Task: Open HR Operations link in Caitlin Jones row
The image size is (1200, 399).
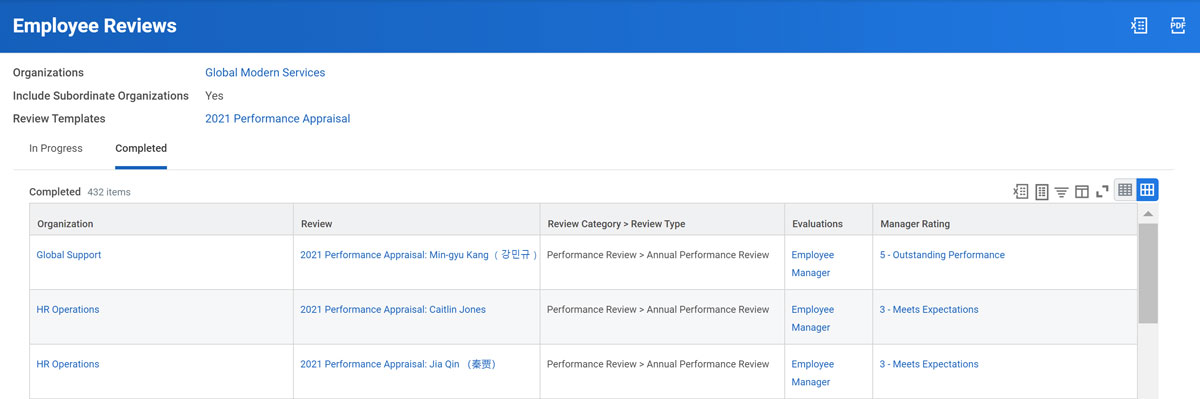Action: pyautogui.click(x=68, y=310)
